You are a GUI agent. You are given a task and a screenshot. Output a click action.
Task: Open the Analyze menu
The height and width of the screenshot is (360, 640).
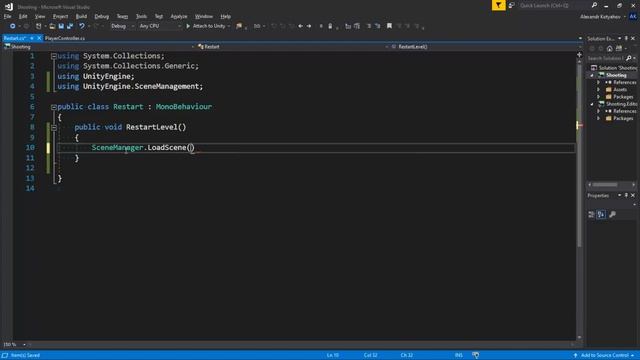[x=179, y=16]
